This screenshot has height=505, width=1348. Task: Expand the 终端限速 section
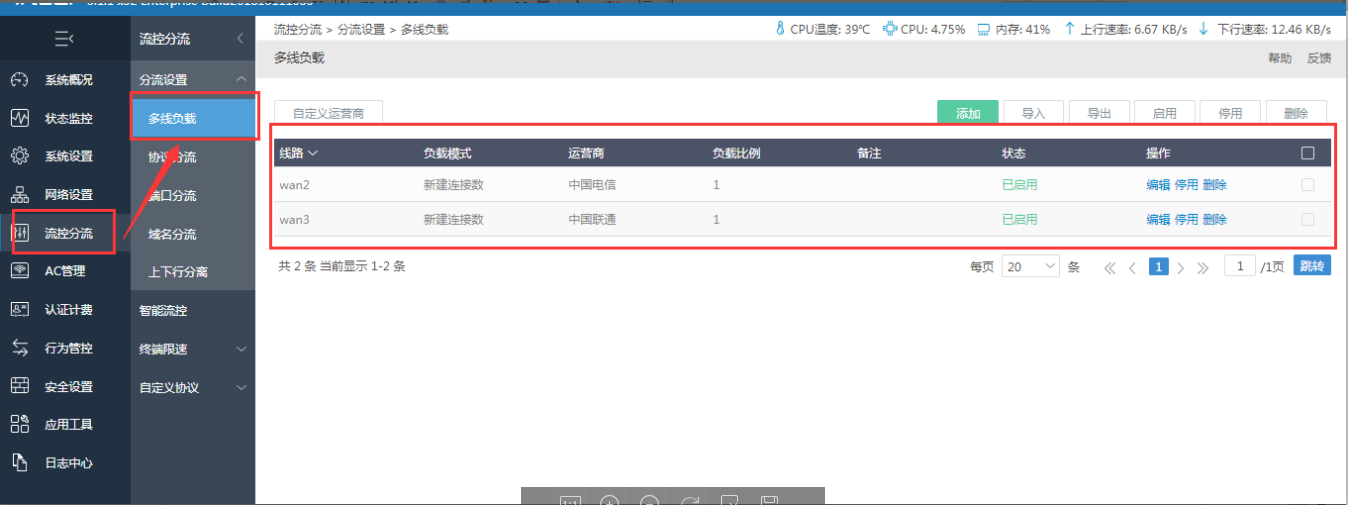240,349
